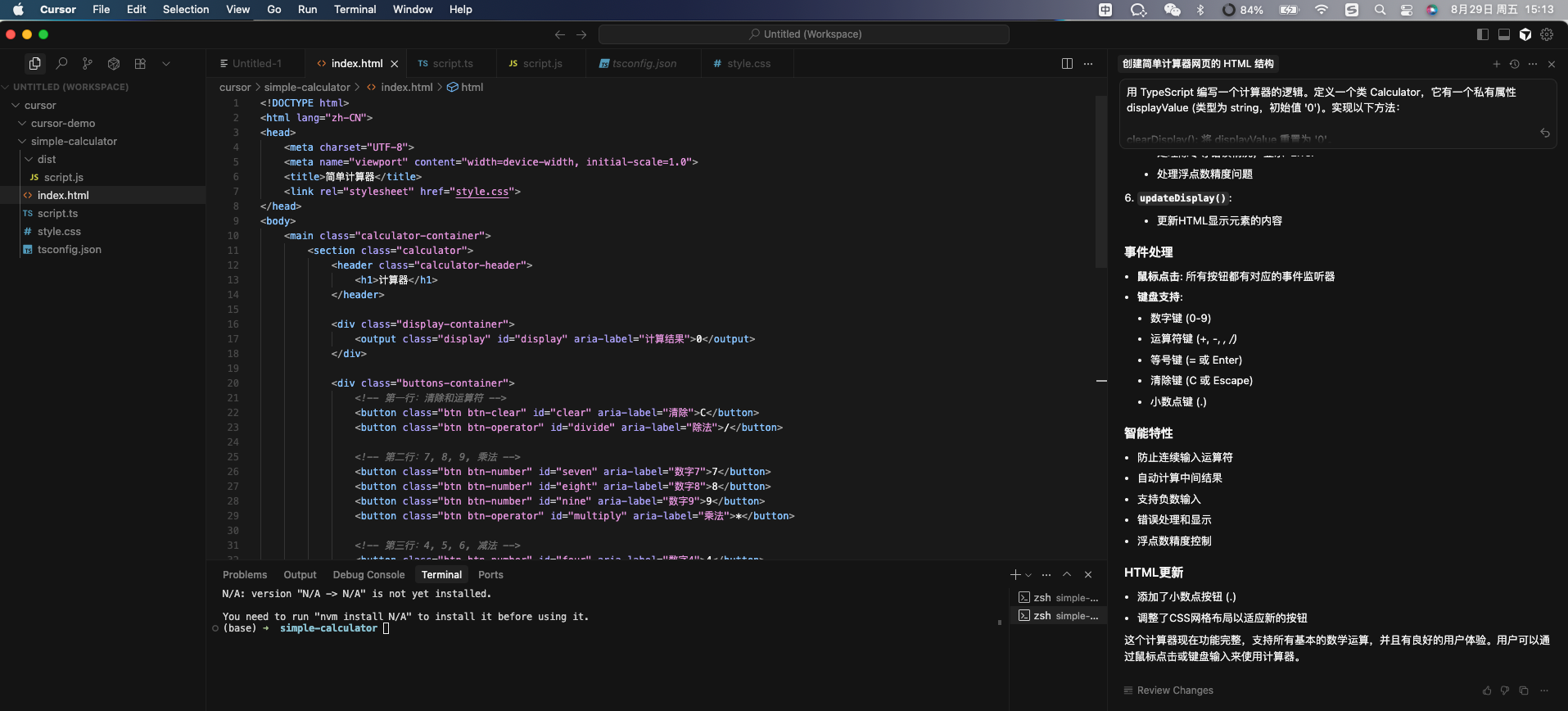Open the Source Control view icon

pos(88,63)
